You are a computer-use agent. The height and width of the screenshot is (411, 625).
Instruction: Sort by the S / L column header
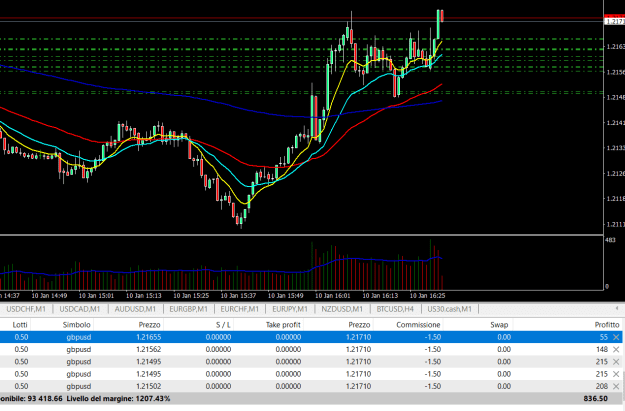223,325
